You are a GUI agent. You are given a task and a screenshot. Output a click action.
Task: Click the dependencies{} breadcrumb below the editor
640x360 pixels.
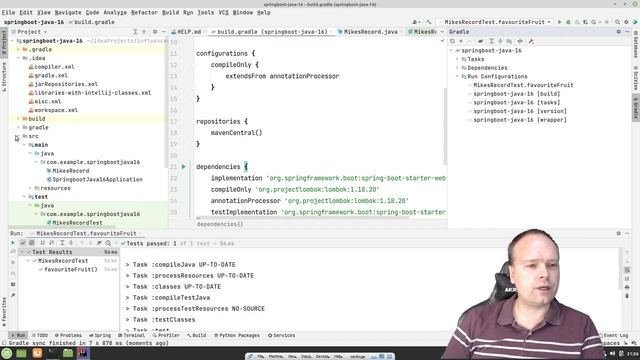click(220, 224)
